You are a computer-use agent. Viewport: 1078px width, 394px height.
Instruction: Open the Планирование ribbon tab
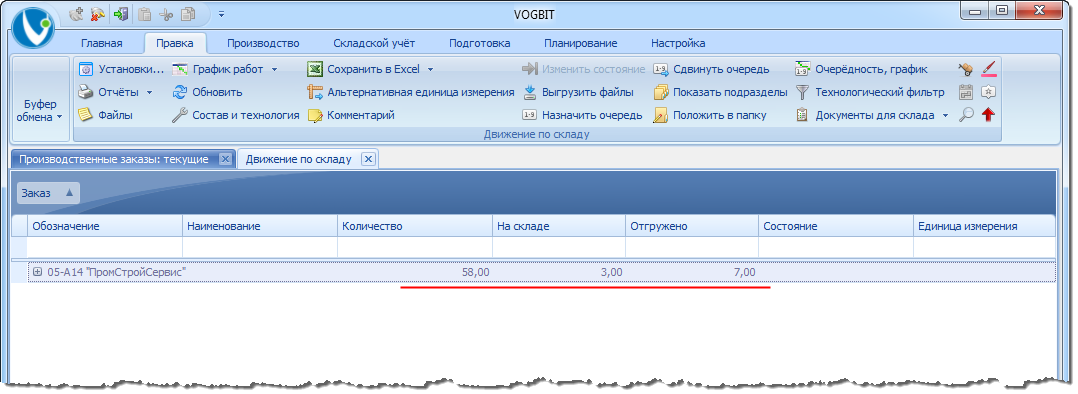tap(581, 43)
